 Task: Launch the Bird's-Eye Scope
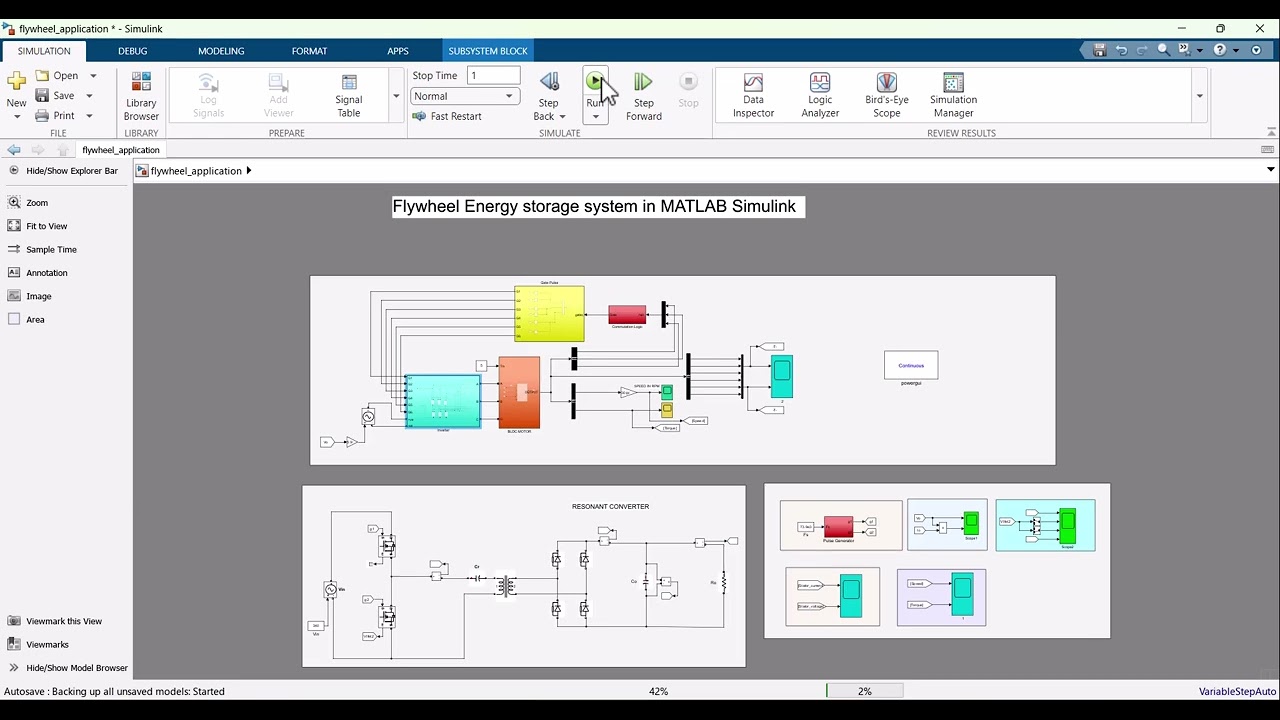tap(887, 96)
